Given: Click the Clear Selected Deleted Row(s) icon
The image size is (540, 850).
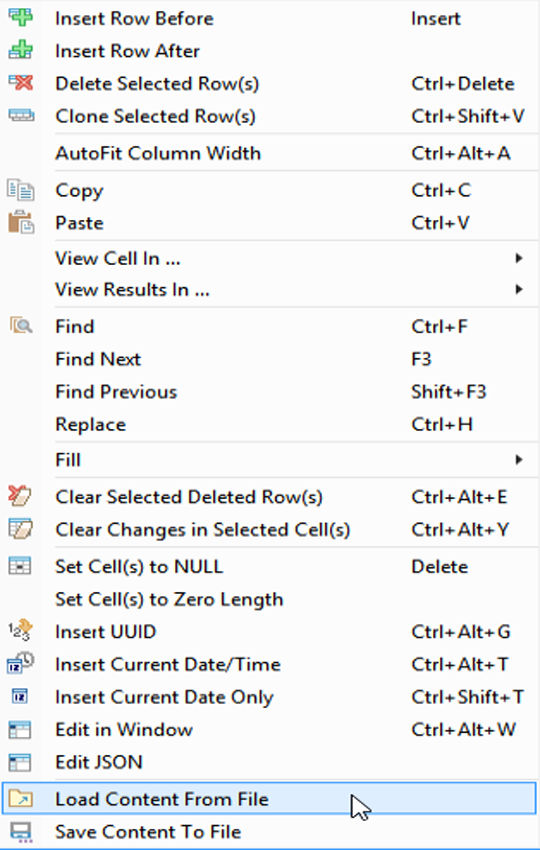Looking at the screenshot, I should [21, 496].
